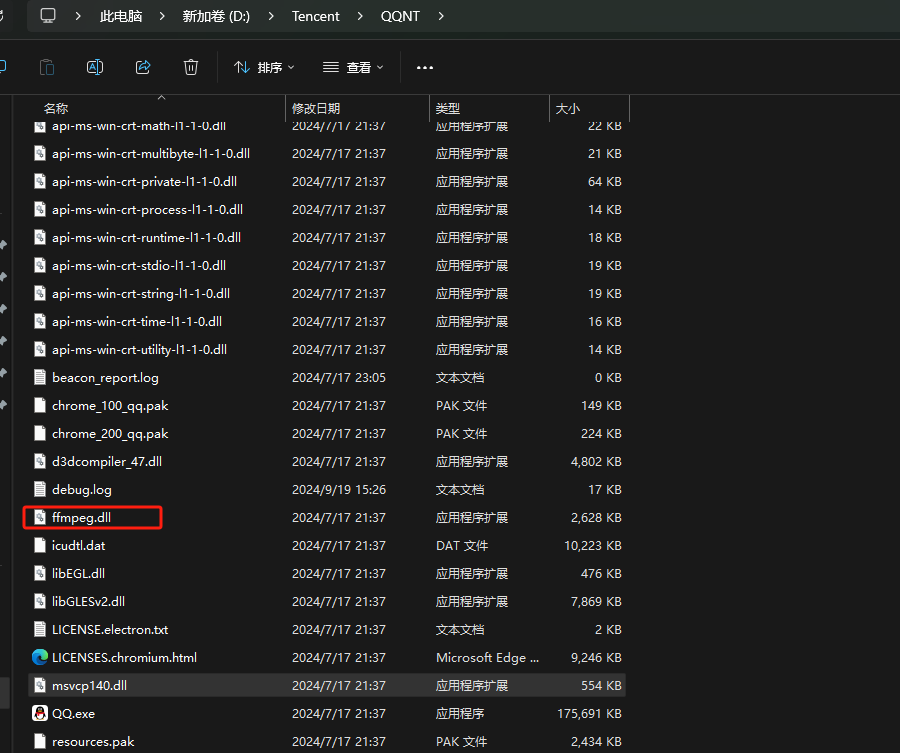The width and height of the screenshot is (900, 753).
Task: Click 应用程序 type cell of QQ.exe
Action: click(x=460, y=713)
